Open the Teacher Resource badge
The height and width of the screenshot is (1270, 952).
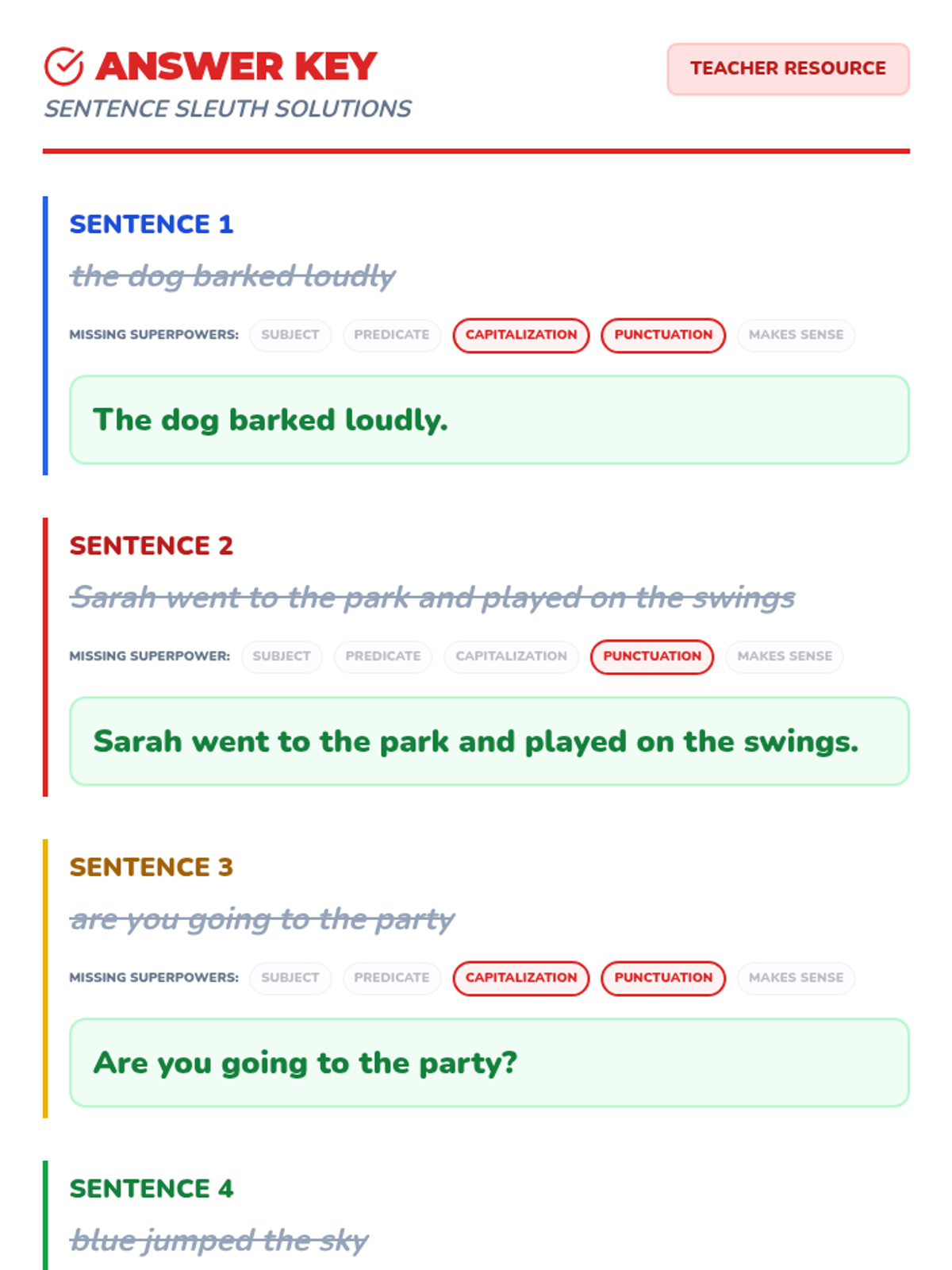788,69
